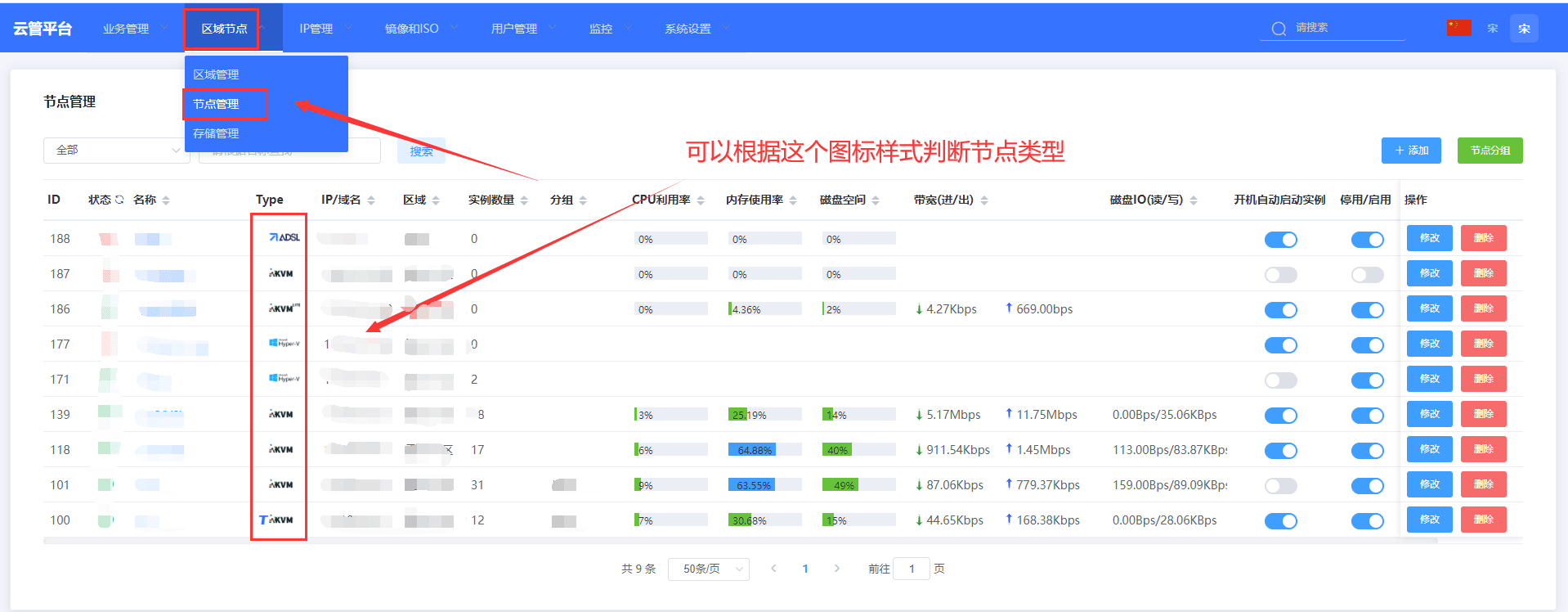Click 删除 for node 187
Viewport: 1568px width, 612px height.
[1483, 273]
